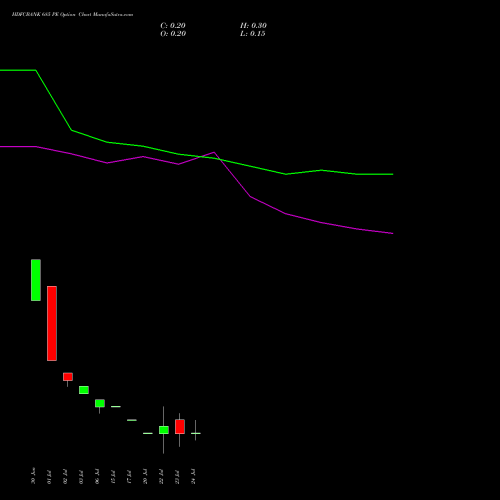Click the '02 Jul' date axis label
500x500 pixels.
65,477
